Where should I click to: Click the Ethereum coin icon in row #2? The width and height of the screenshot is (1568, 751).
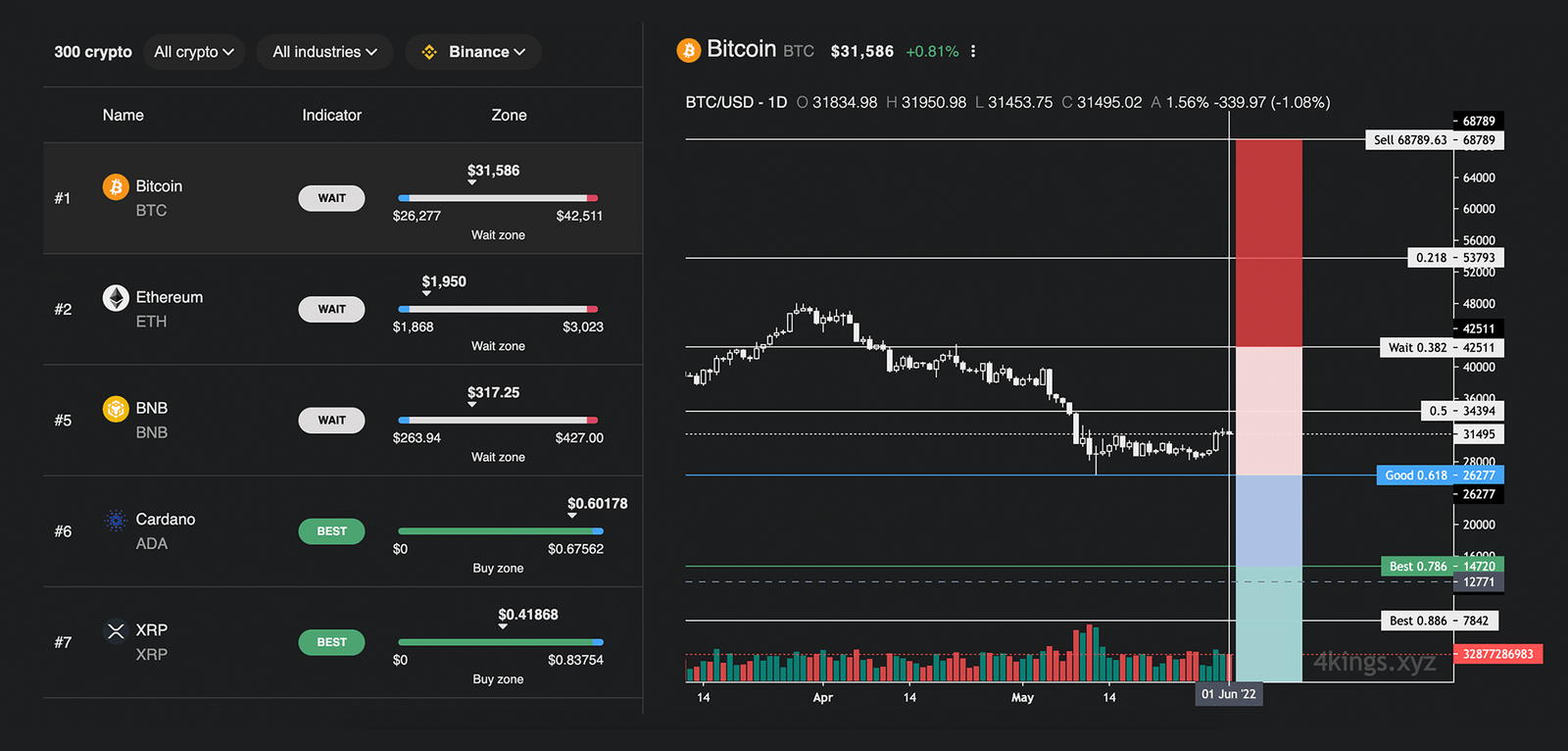point(116,297)
